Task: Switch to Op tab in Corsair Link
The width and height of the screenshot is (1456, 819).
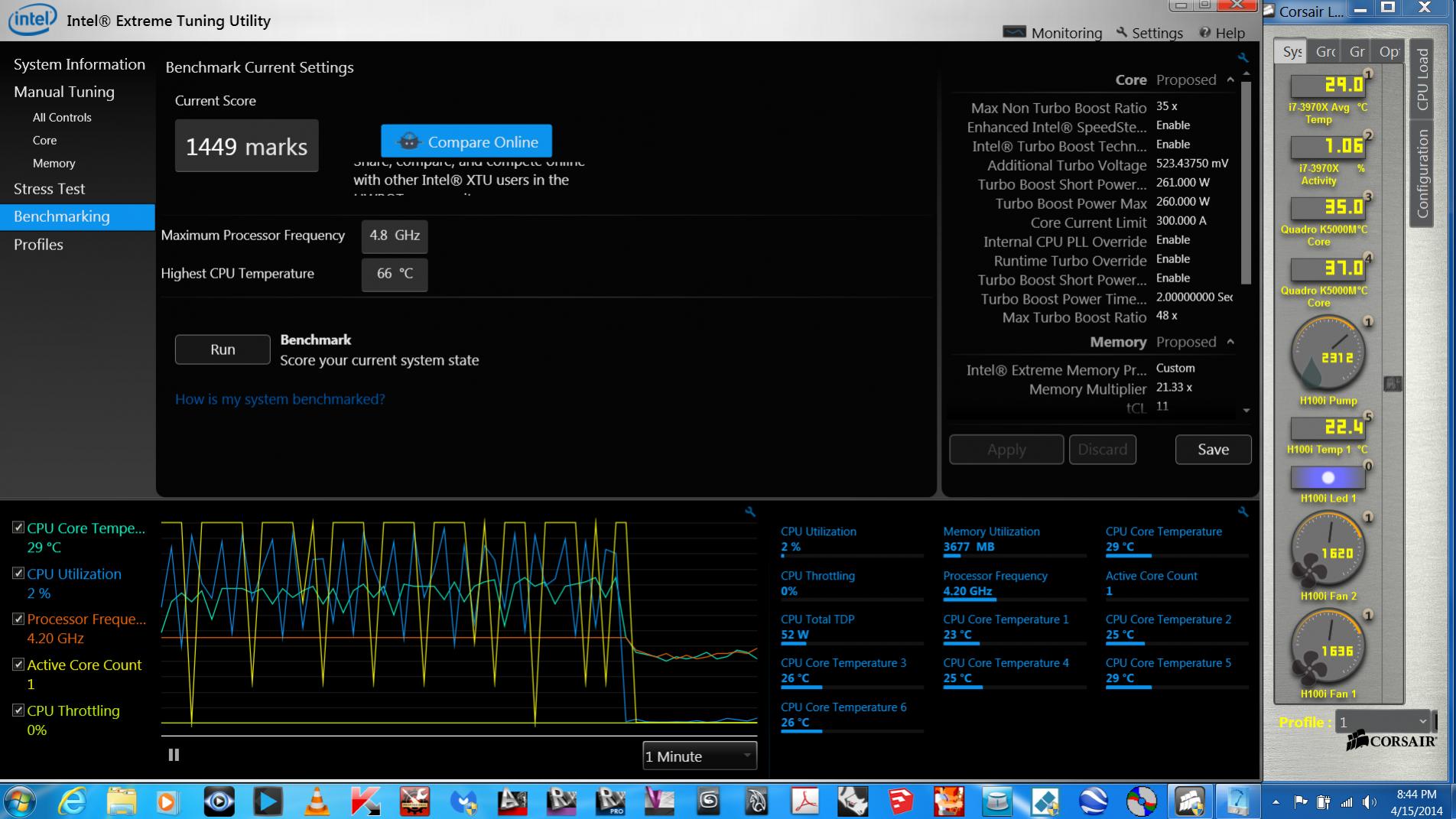Action: [x=1389, y=51]
